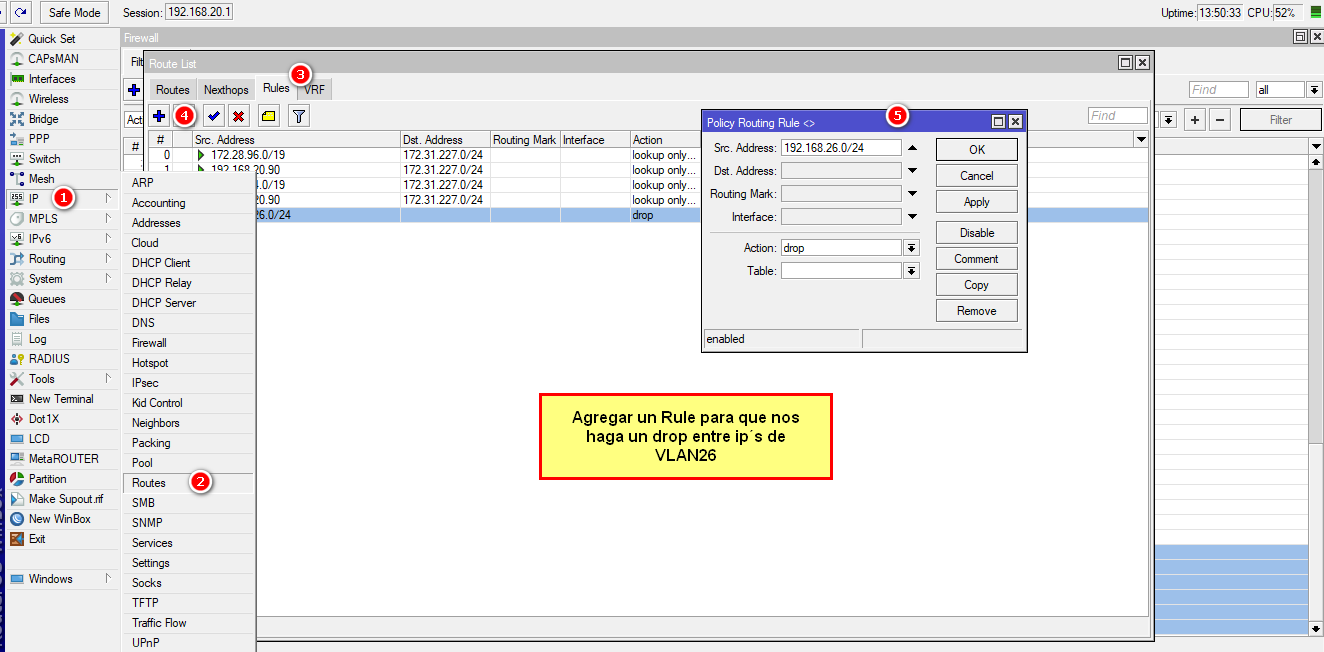Open New Terminal from the sidebar

tap(60, 399)
